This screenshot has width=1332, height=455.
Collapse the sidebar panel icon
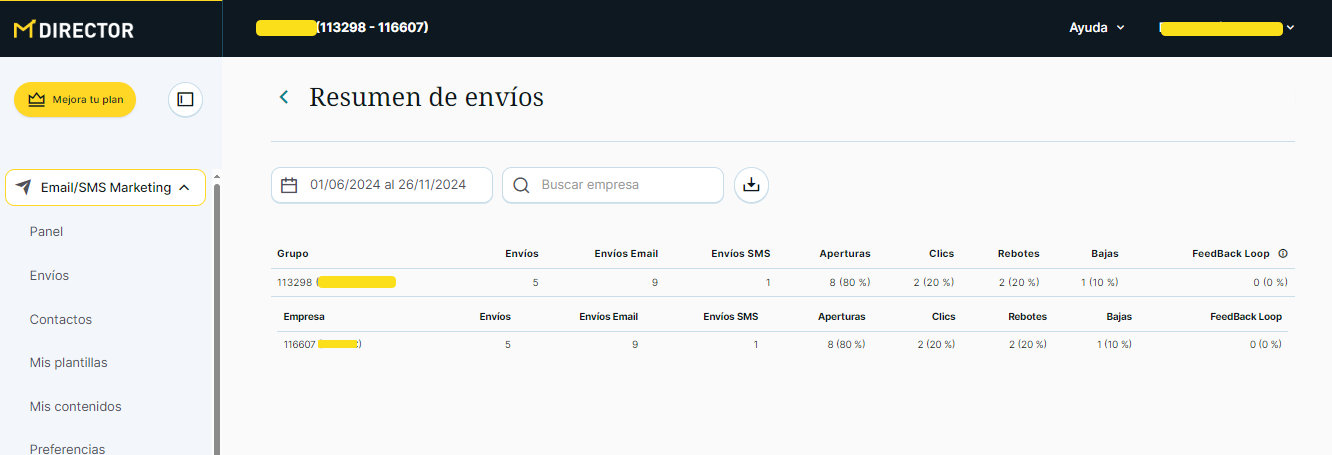pyautogui.click(x=185, y=99)
